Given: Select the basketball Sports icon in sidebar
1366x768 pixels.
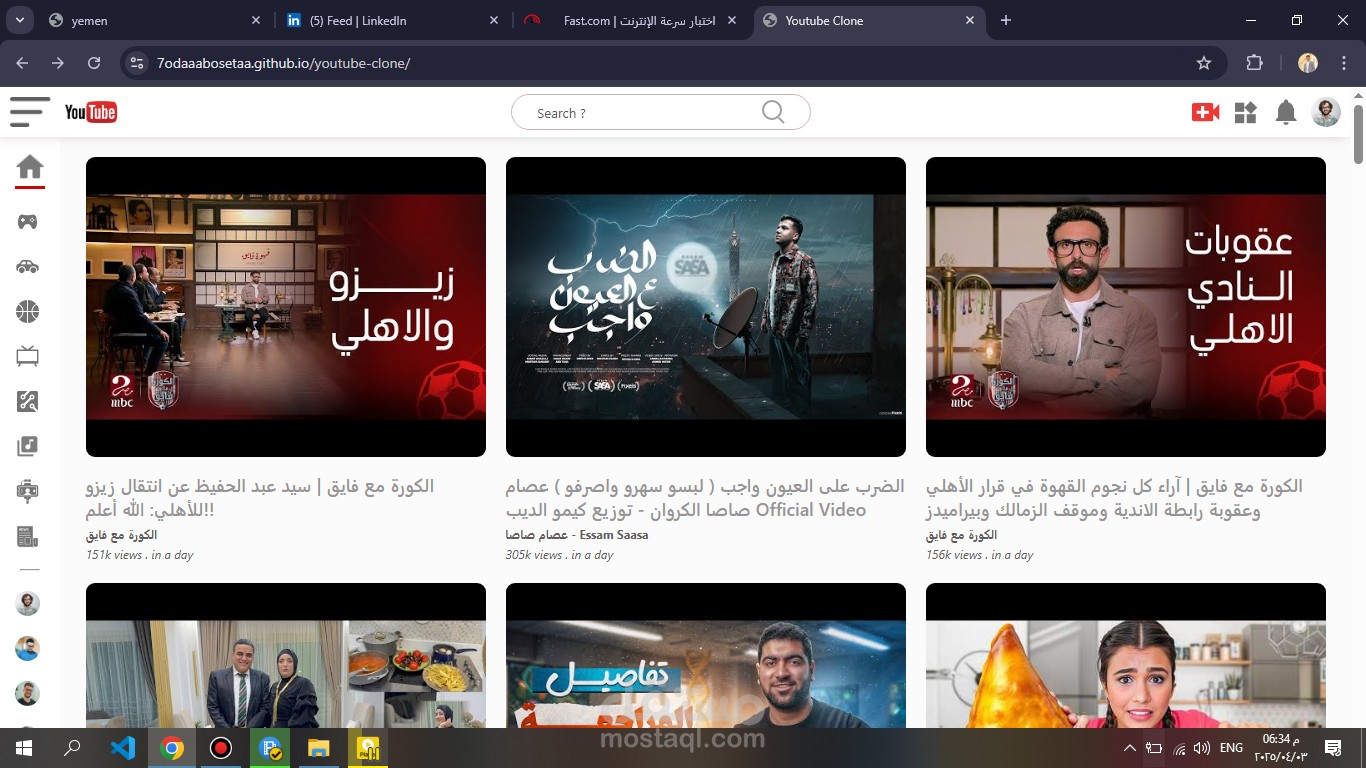Looking at the screenshot, I should (28, 312).
